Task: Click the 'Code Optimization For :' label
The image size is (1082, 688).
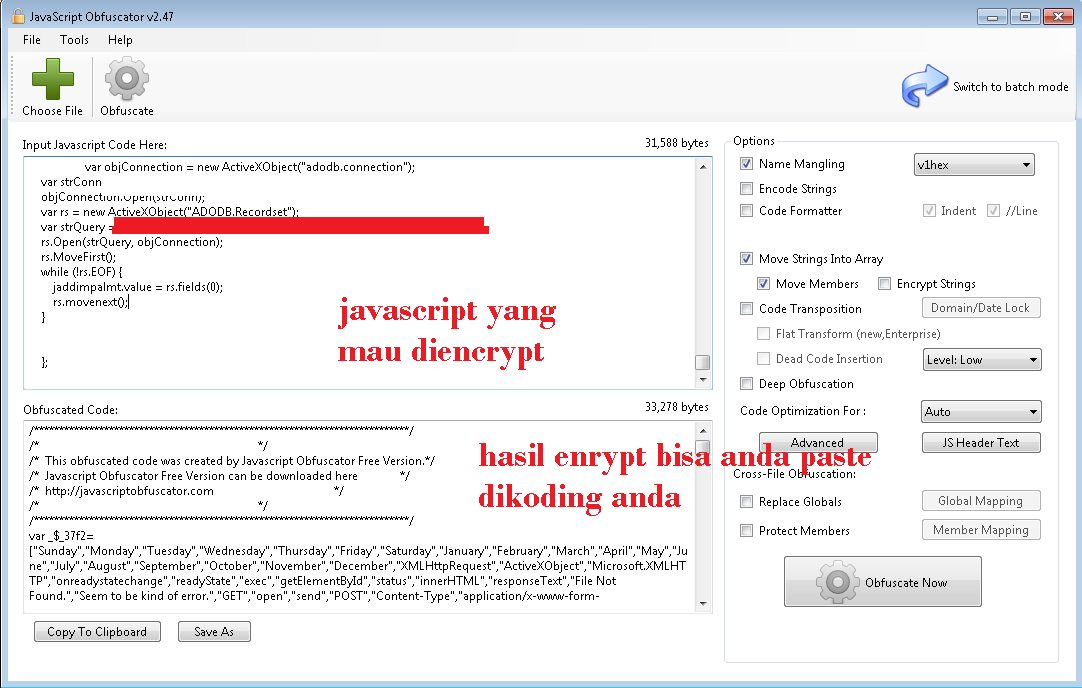Action: click(803, 411)
